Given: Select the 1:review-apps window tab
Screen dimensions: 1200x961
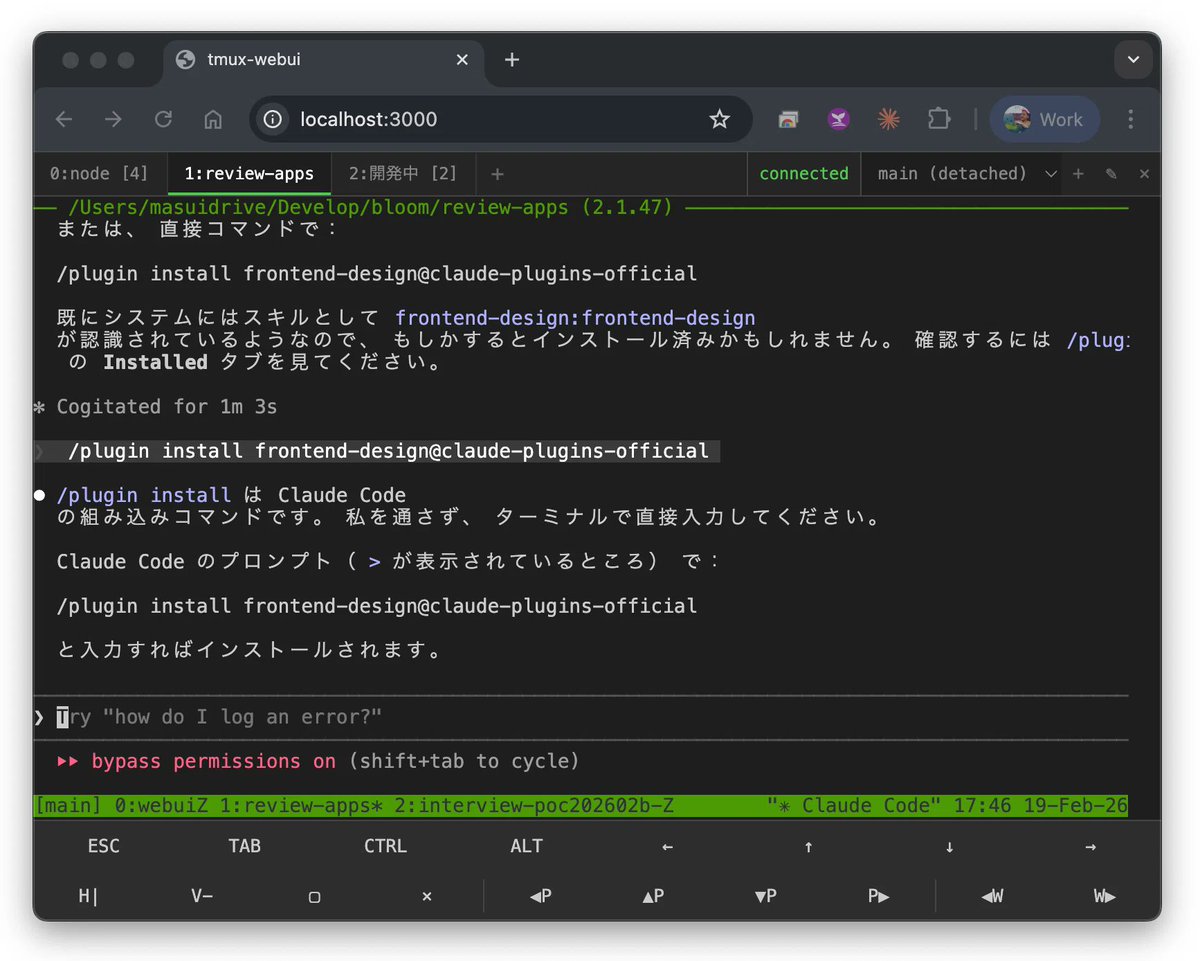Looking at the screenshot, I should [249, 174].
